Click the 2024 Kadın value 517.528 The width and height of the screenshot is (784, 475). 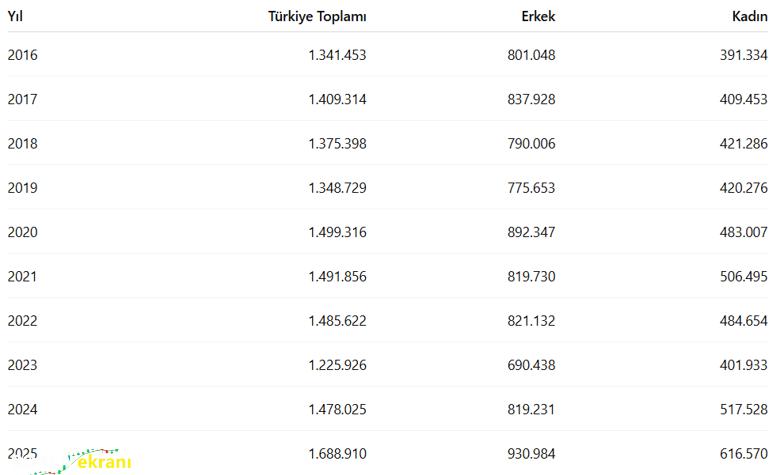pos(743,409)
